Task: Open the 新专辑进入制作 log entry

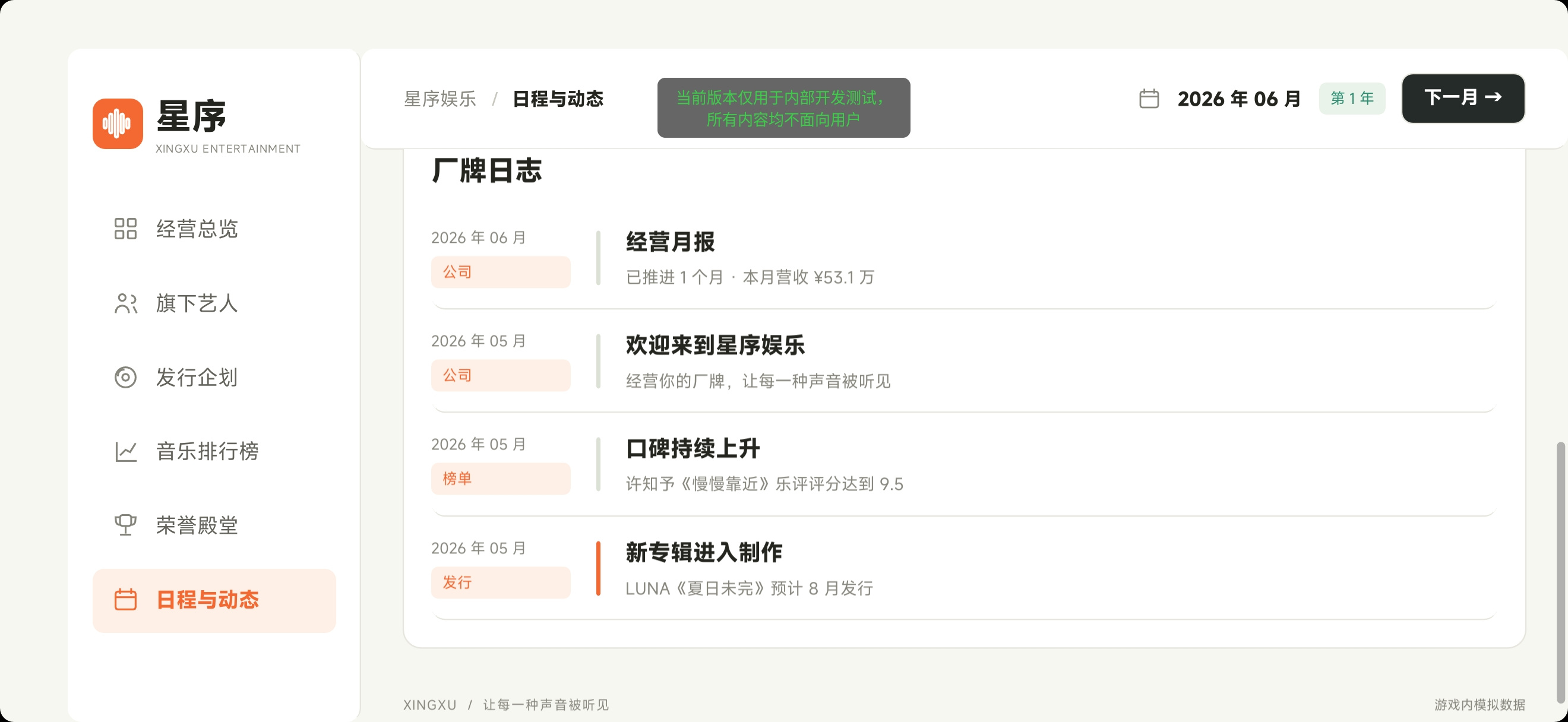Action: (x=704, y=552)
